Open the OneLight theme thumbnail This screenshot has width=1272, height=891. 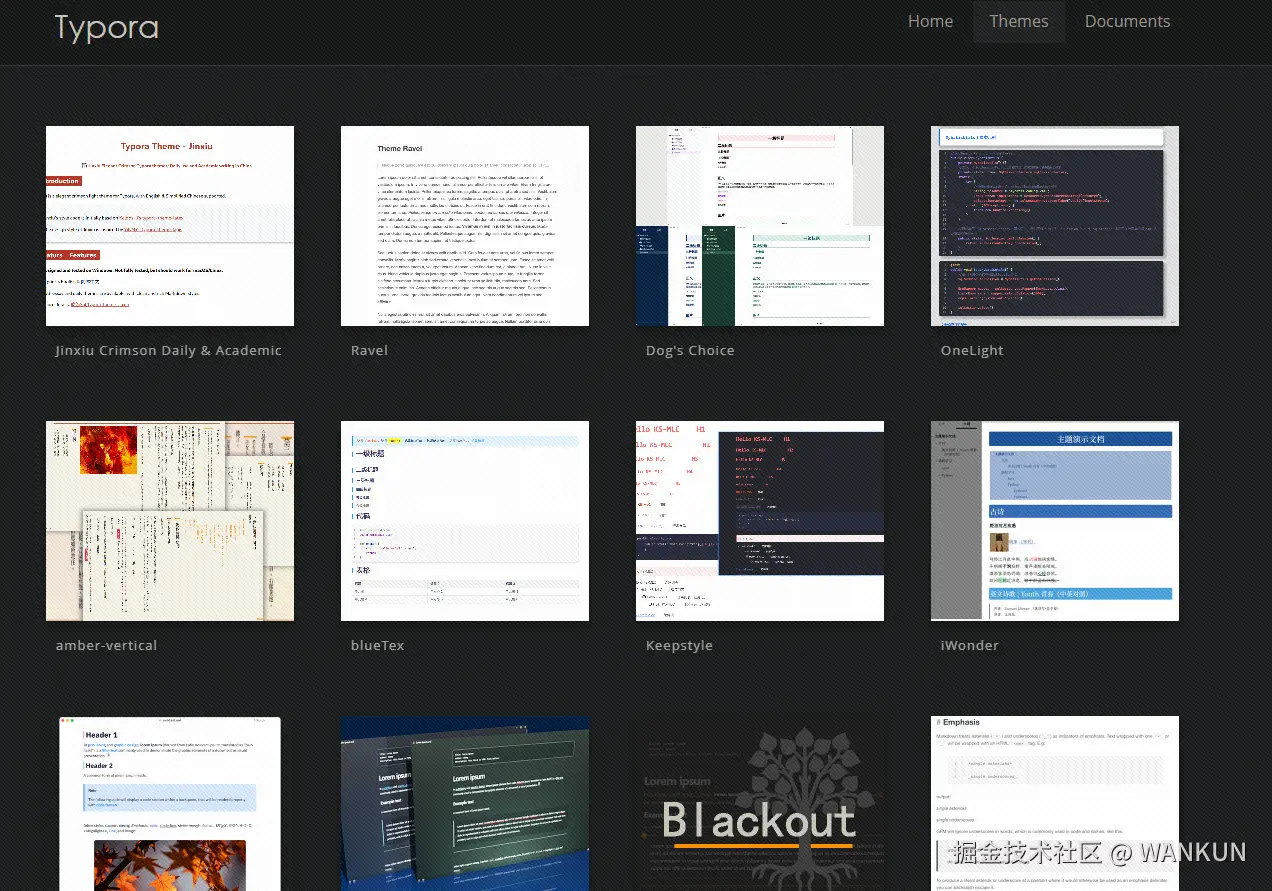tap(1055, 226)
